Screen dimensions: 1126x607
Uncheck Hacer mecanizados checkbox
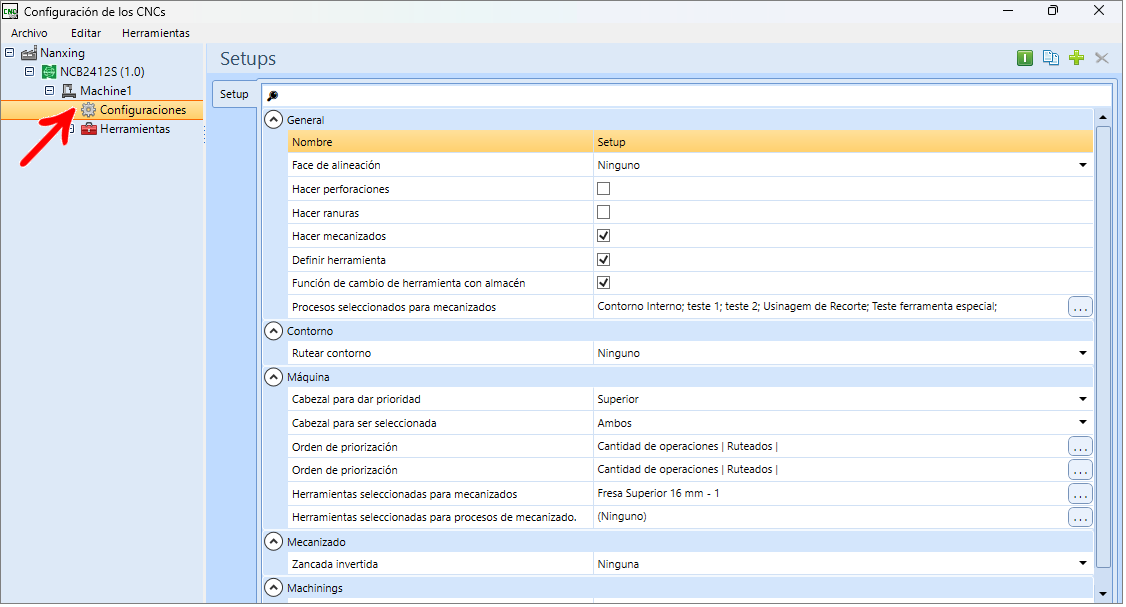tap(603, 236)
